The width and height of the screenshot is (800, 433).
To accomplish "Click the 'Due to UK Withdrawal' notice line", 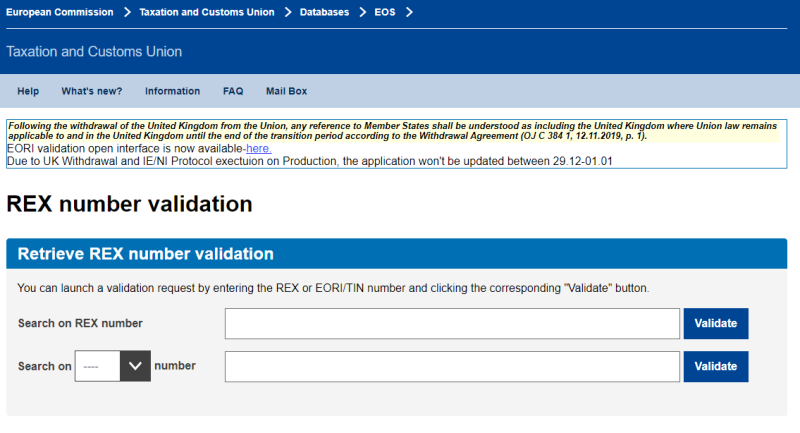I will point(309,161).
